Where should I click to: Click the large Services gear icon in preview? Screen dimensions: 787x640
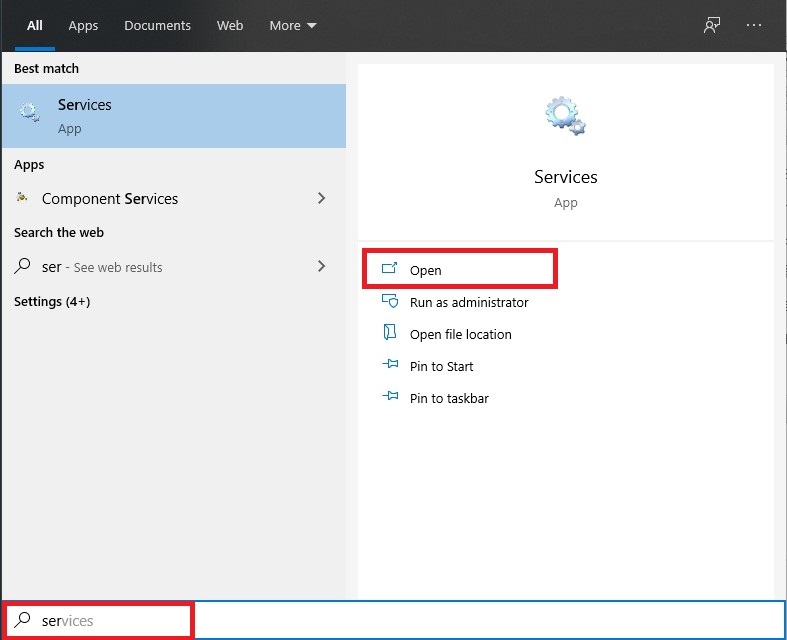[x=566, y=116]
